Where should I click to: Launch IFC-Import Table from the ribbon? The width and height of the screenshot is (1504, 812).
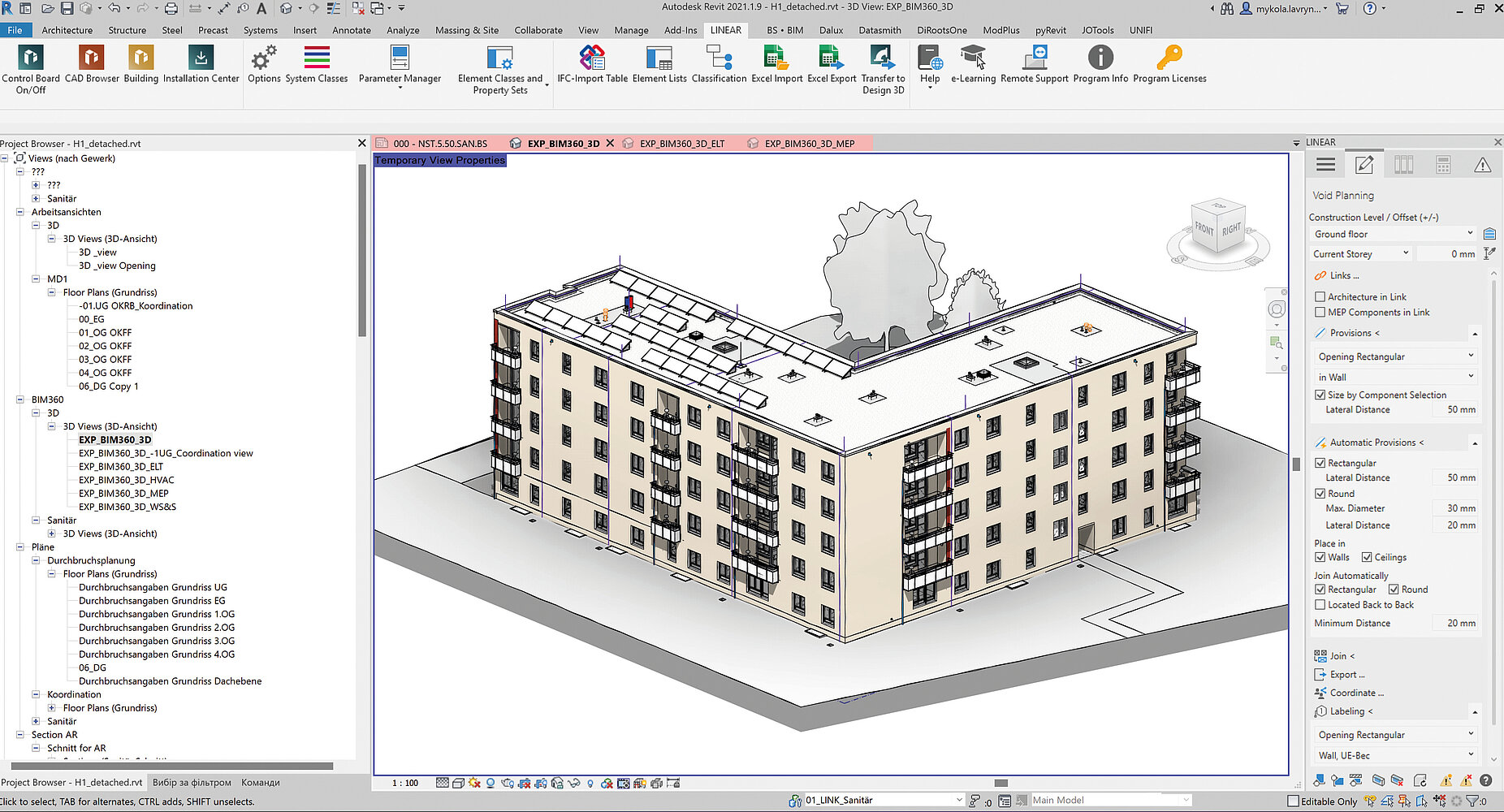point(592,58)
